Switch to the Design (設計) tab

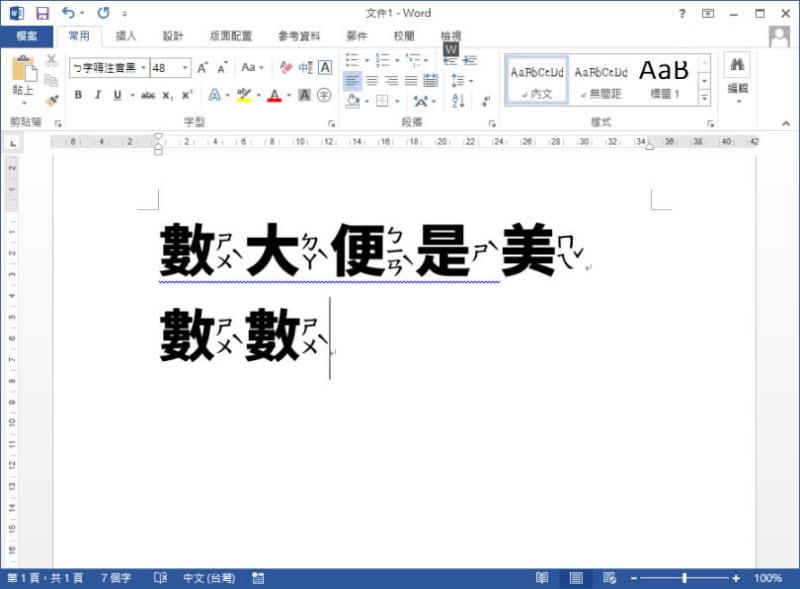click(x=172, y=36)
